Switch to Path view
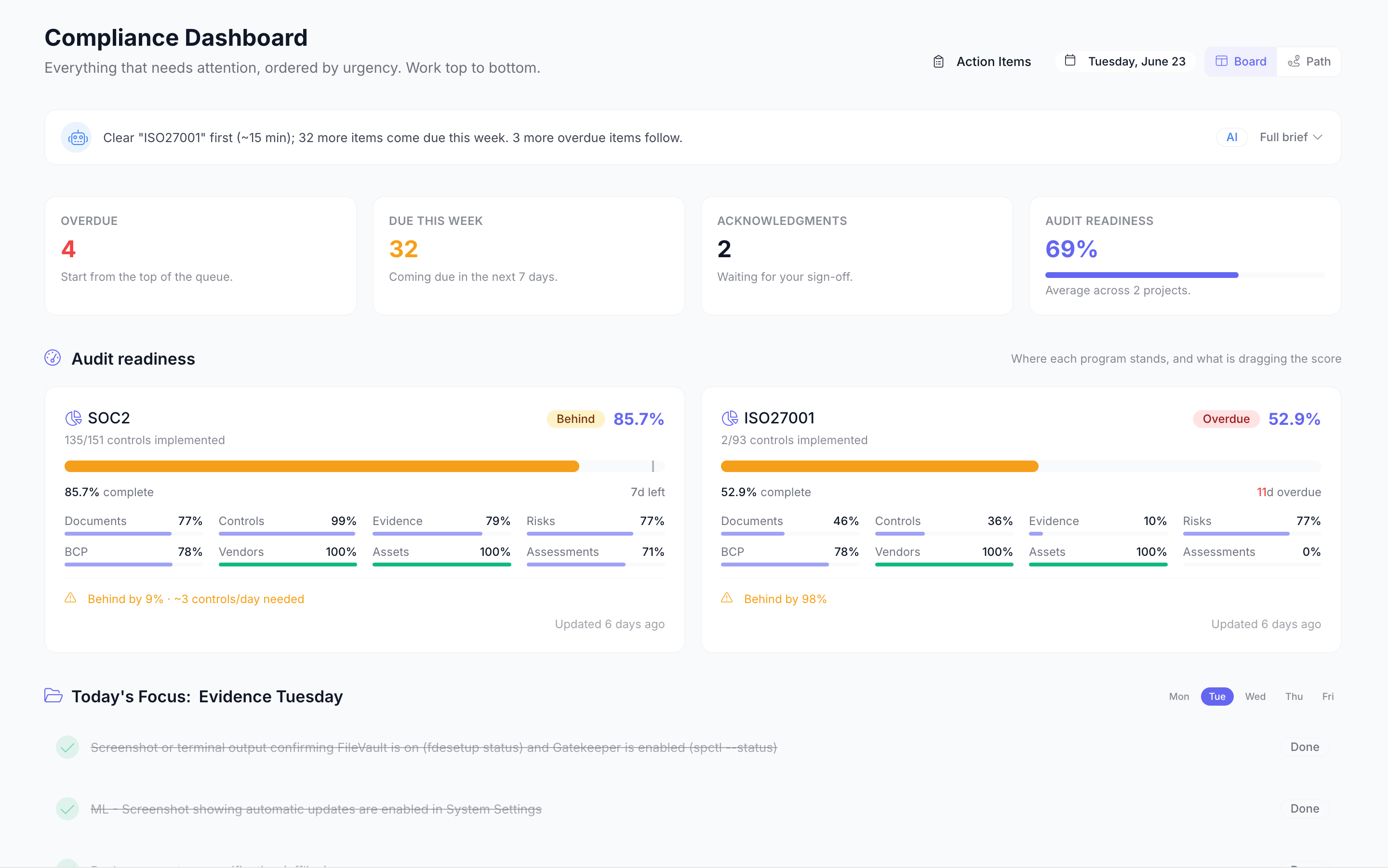This screenshot has height=868, width=1388. pyautogui.click(x=1309, y=62)
